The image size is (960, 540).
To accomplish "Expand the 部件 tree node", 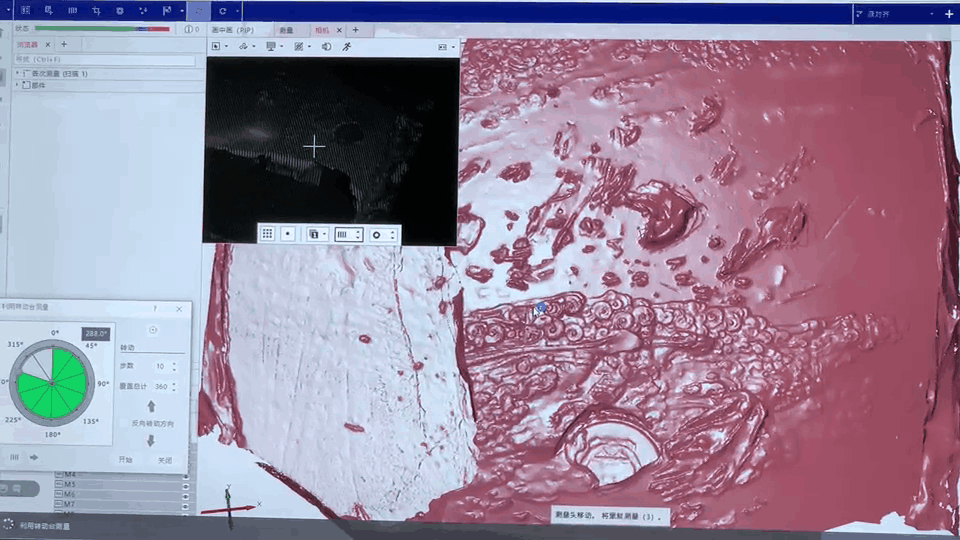I will pos(18,85).
